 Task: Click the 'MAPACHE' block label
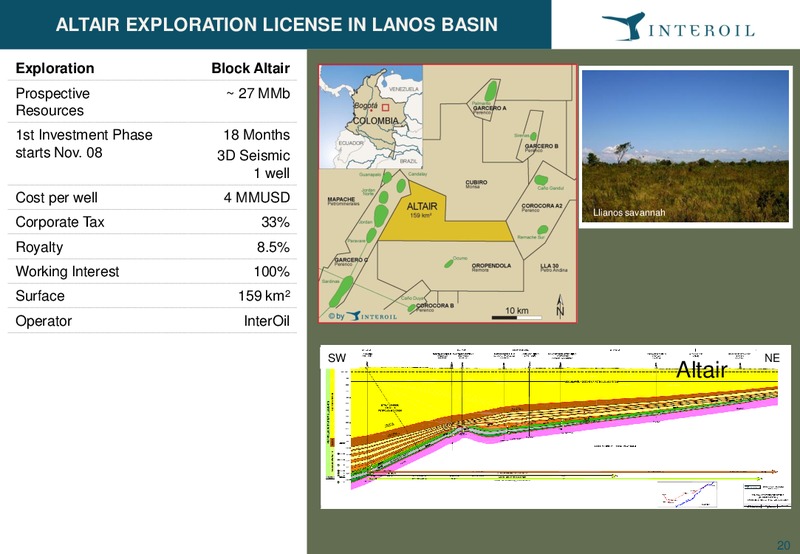click(x=341, y=199)
